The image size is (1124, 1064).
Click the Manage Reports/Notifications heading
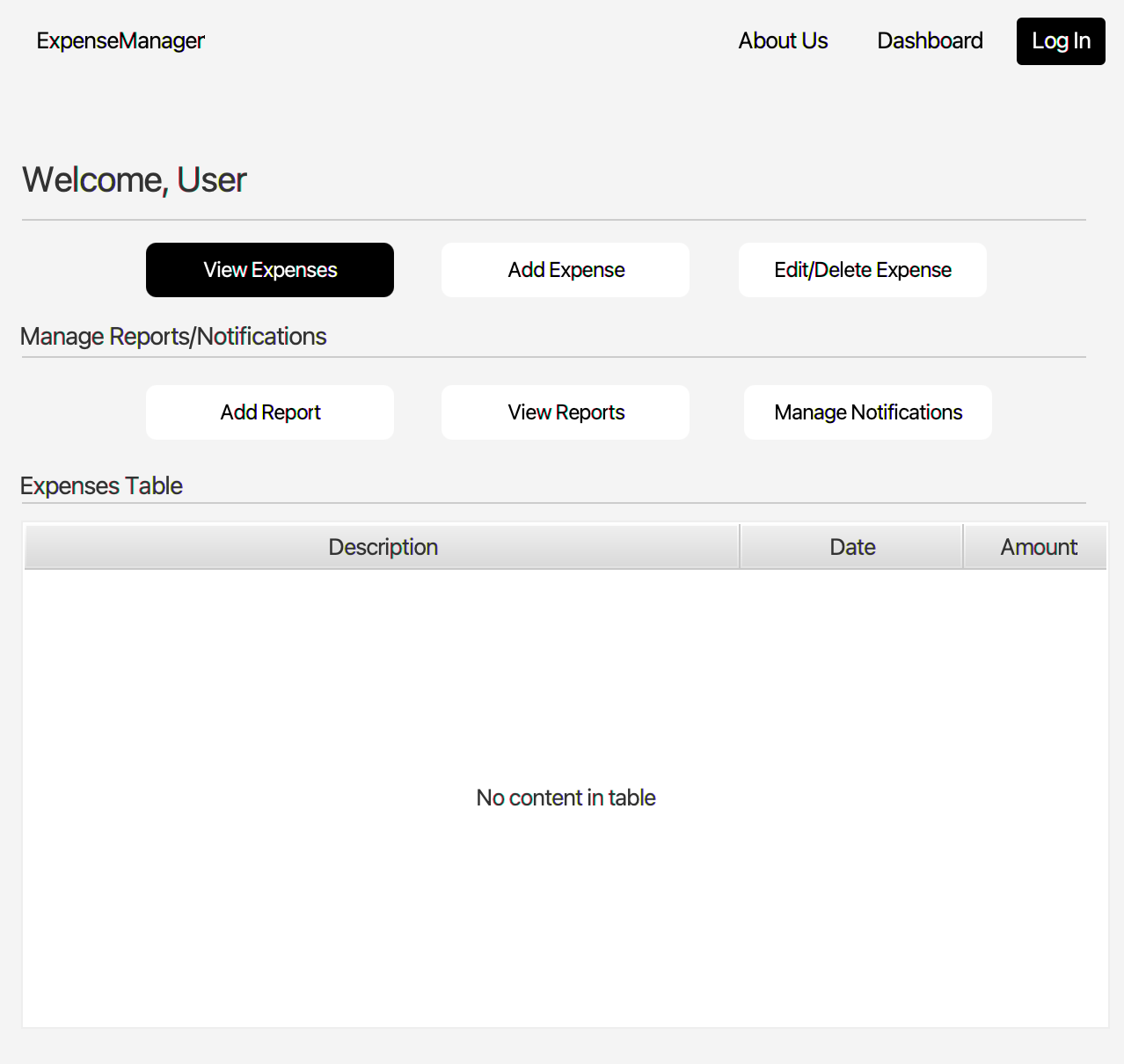(173, 336)
